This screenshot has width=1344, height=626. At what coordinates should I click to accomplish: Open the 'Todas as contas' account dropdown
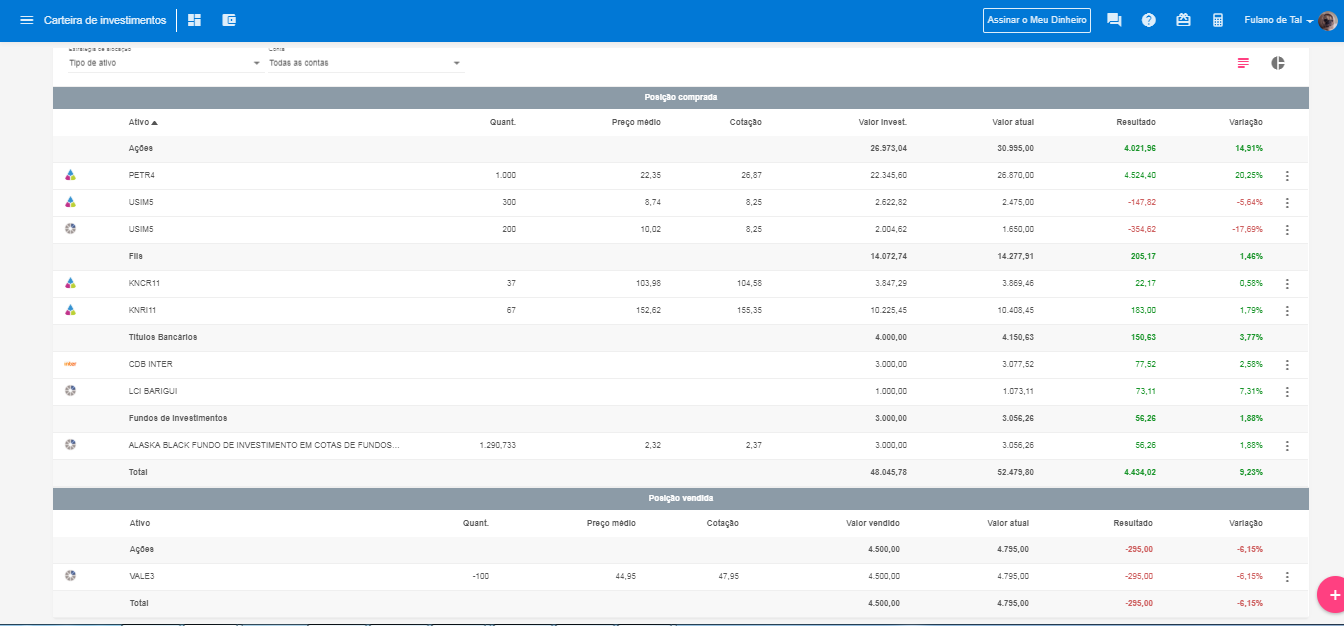pos(365,63)
